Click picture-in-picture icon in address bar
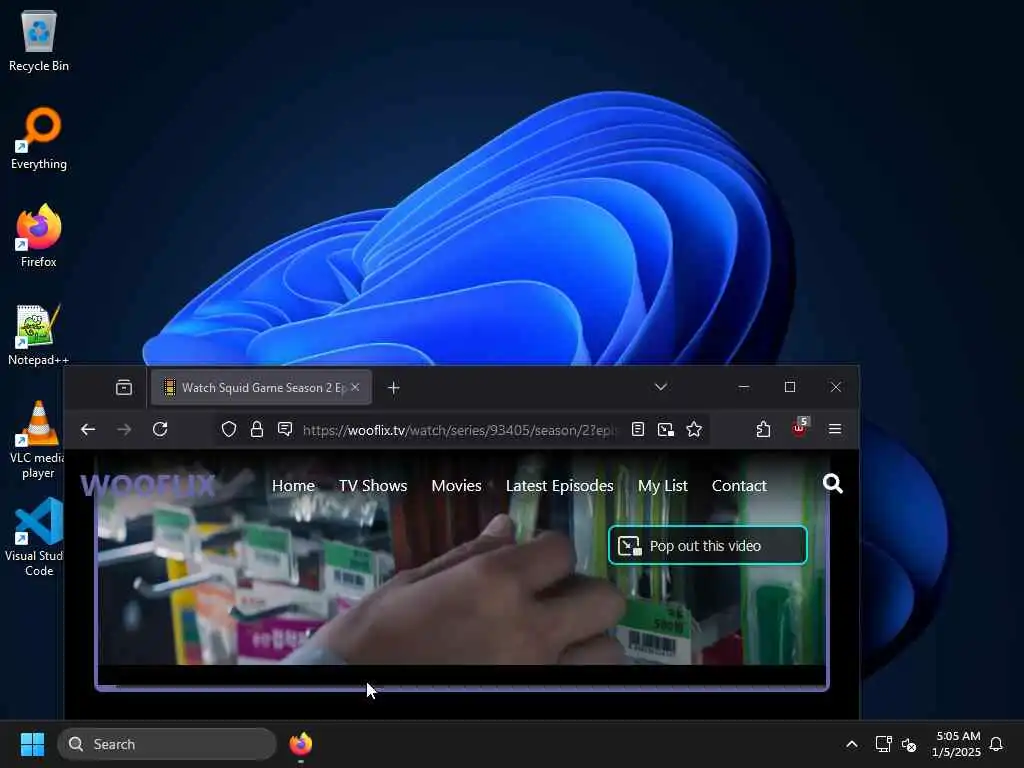The image size is (1024, 768). [x=665, y=429]
